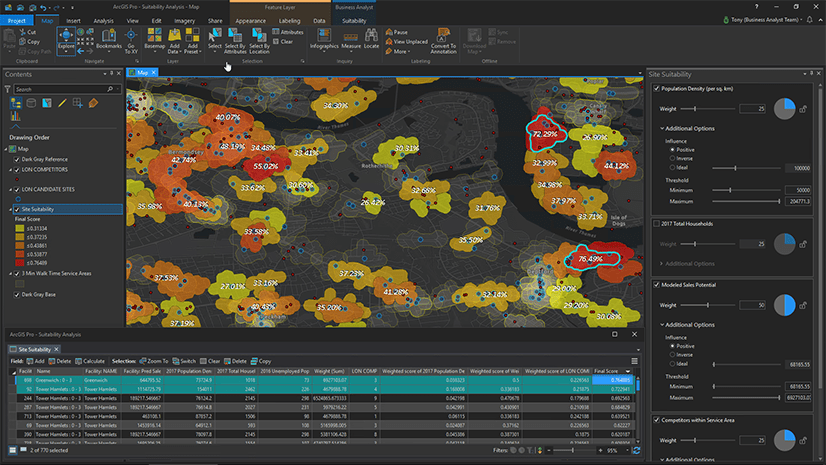This screenshot has width=826, height=465.
Task: Expand 2017 Total Households Additional Options
Action: [x=662, y=263]
